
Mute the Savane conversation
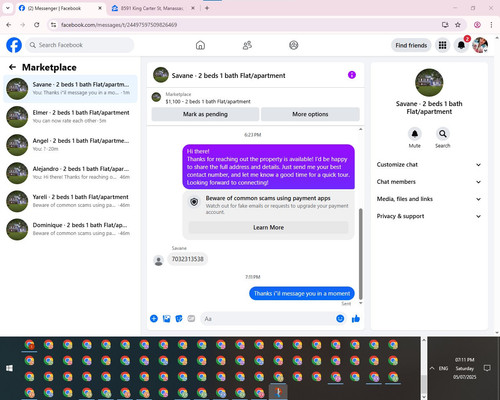click(415, 134)
